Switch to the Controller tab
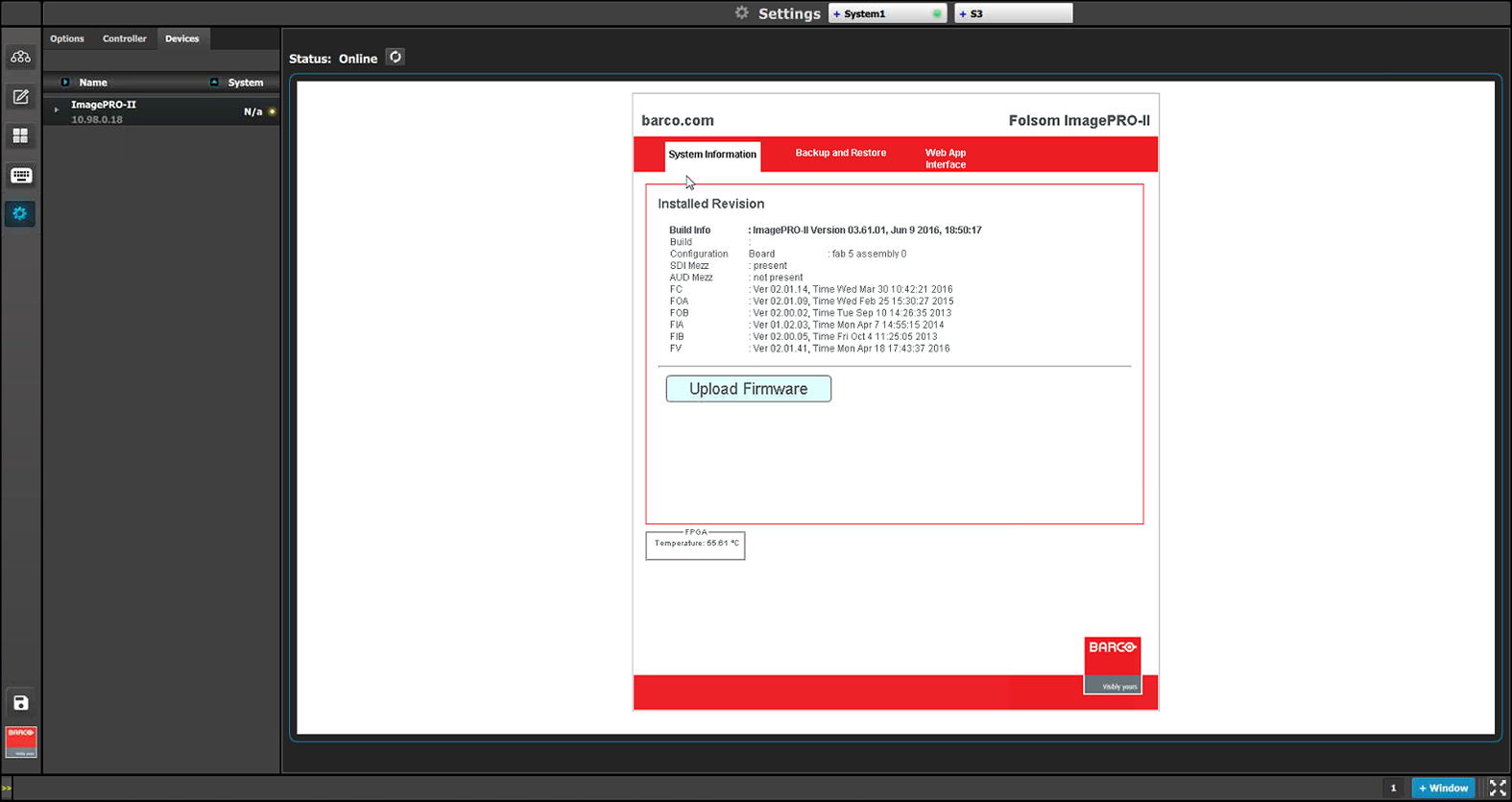 point(125,38)
